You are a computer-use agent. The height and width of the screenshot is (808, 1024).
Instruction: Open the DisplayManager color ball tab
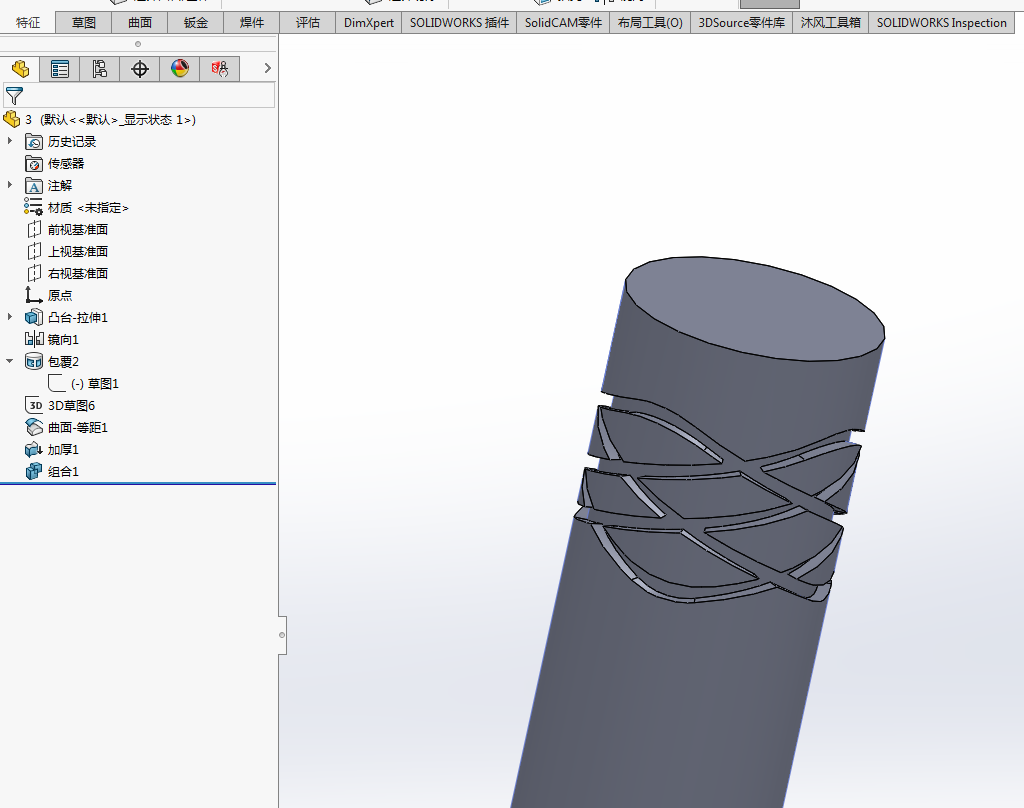coord(180,69)
